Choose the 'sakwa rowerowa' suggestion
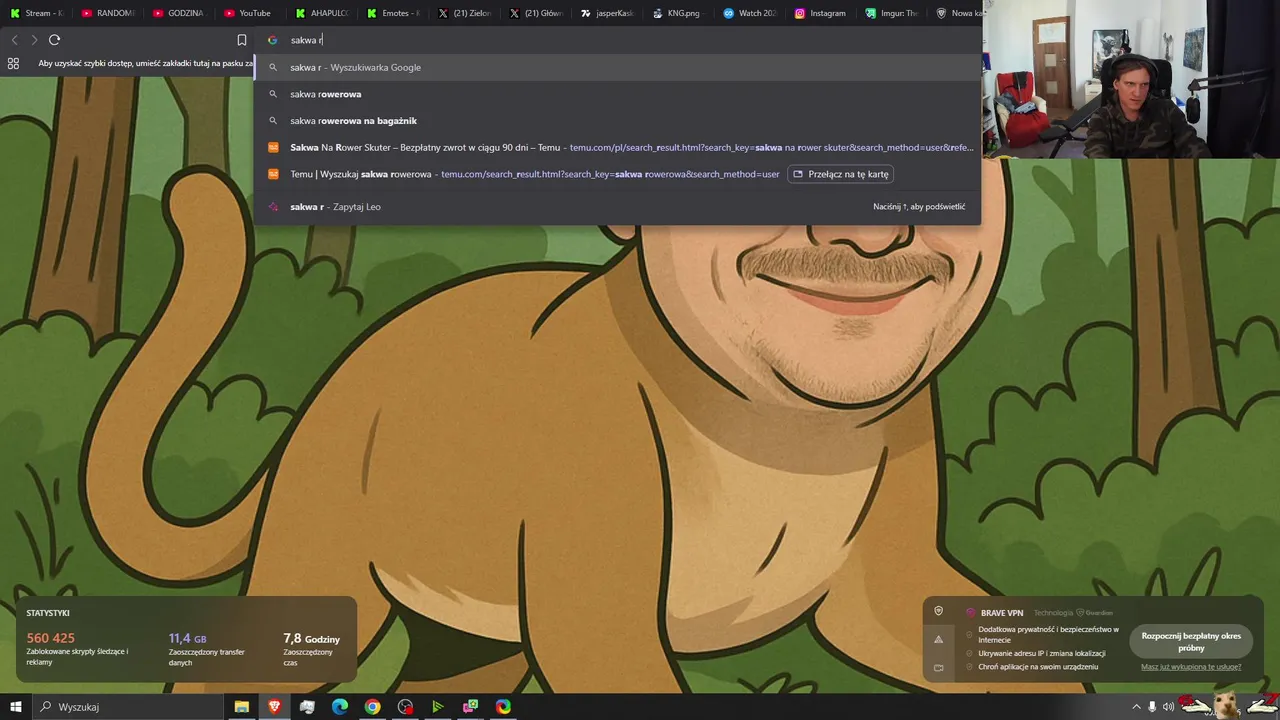1280x720 pixels. tap(617, 94)
